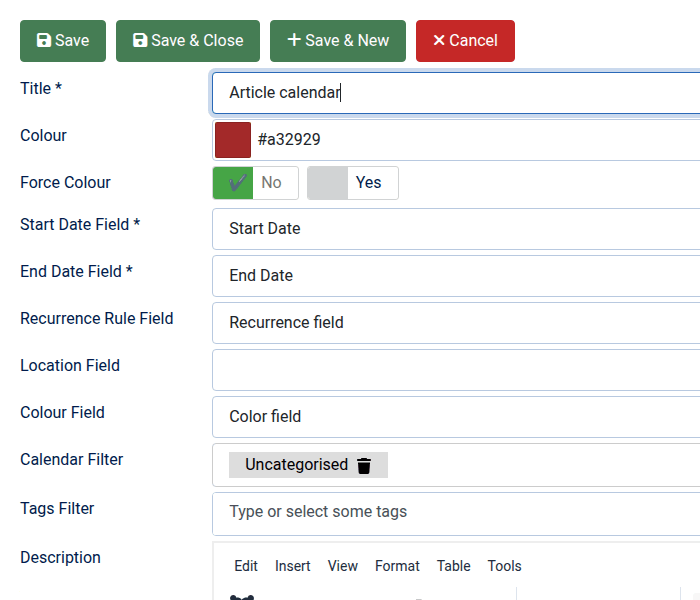Screen dimensions: 700x600
Task: Open the colour picker swatch #a32929
Action: (233, 140)
